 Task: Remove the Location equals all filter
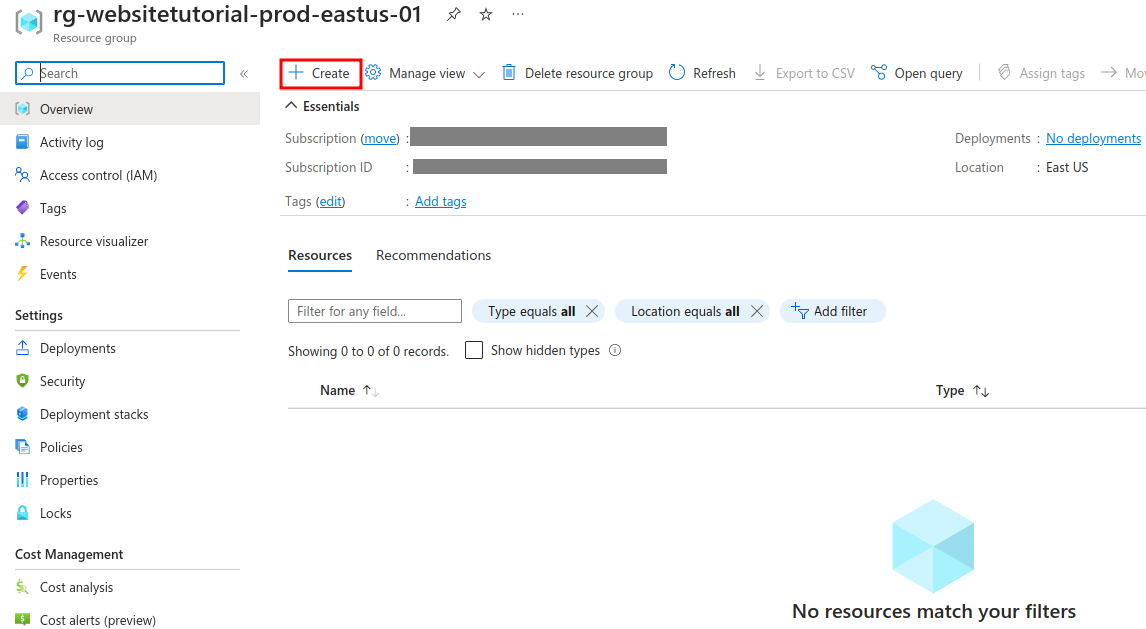[757, 312]
